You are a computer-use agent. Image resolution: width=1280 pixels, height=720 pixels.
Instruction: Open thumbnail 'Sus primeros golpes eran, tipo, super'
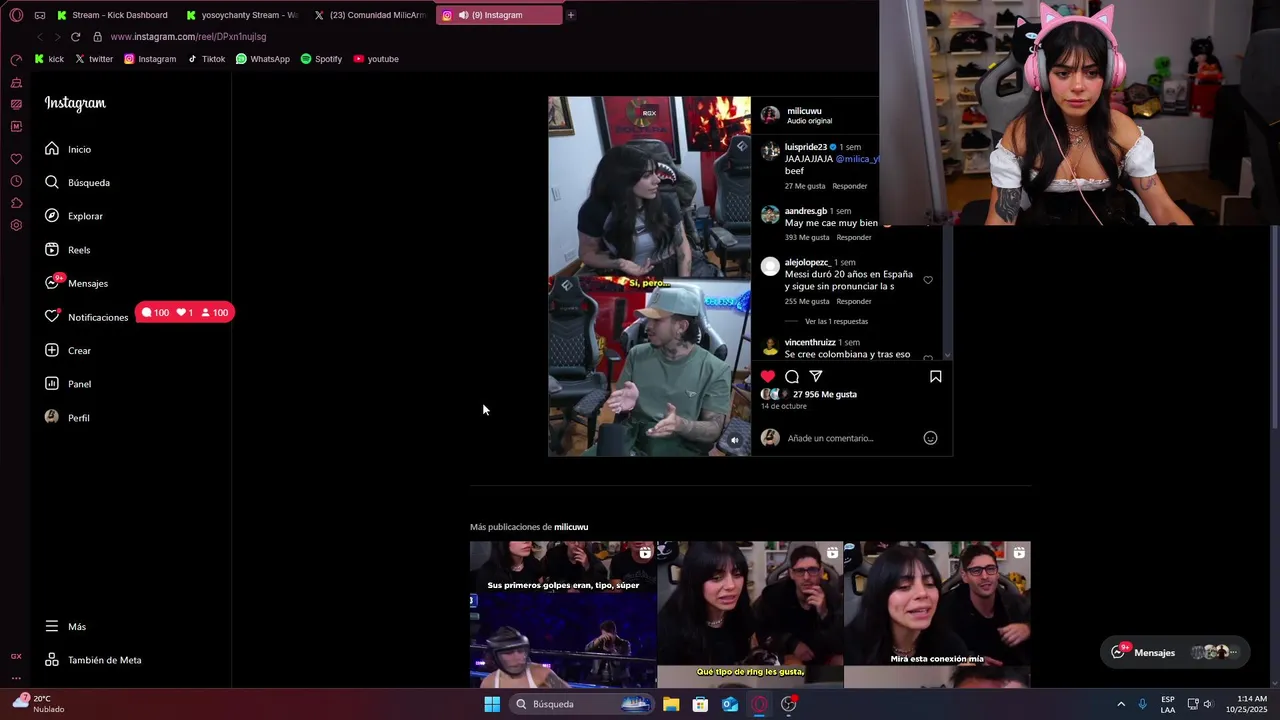563,615
